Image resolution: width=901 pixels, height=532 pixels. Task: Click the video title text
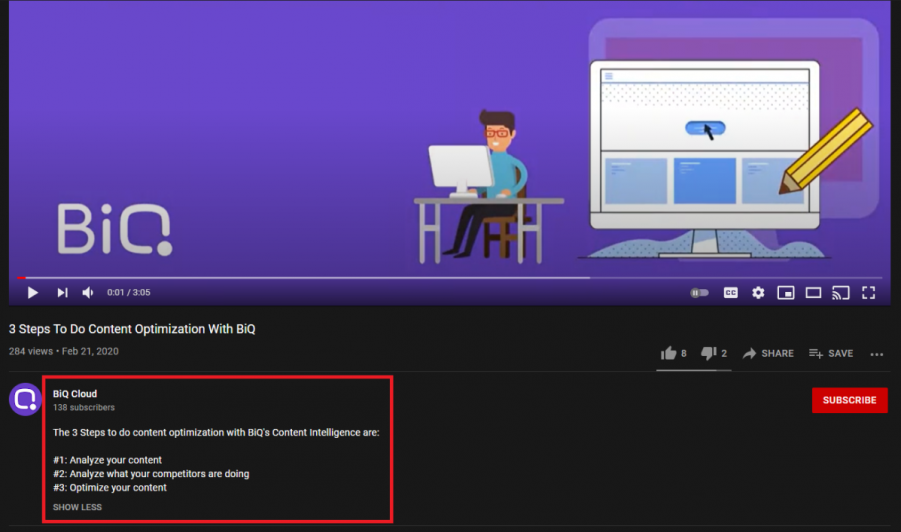tap(132, 329)
